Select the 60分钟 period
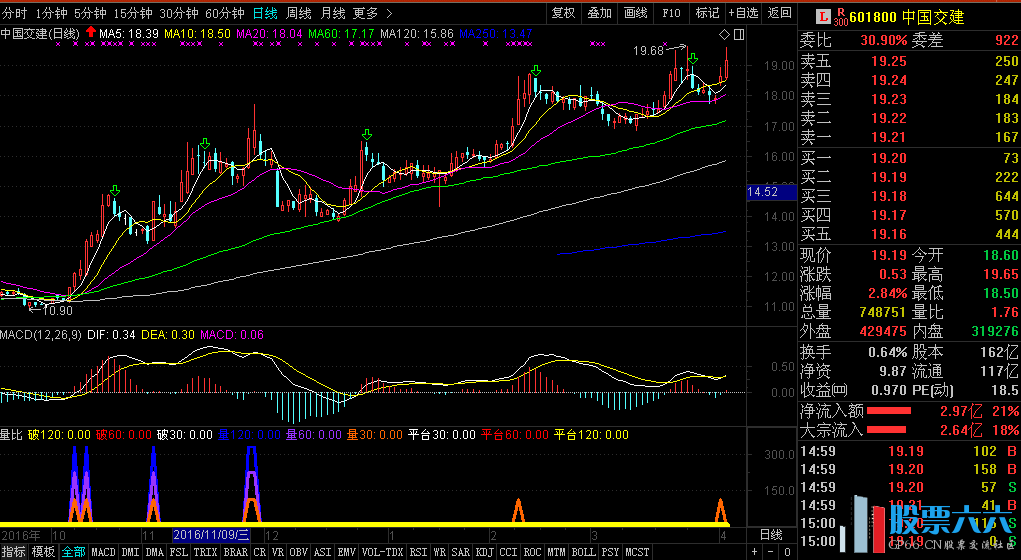The image size is (1021, 560). pyautogui.click(x=225, y=13)
